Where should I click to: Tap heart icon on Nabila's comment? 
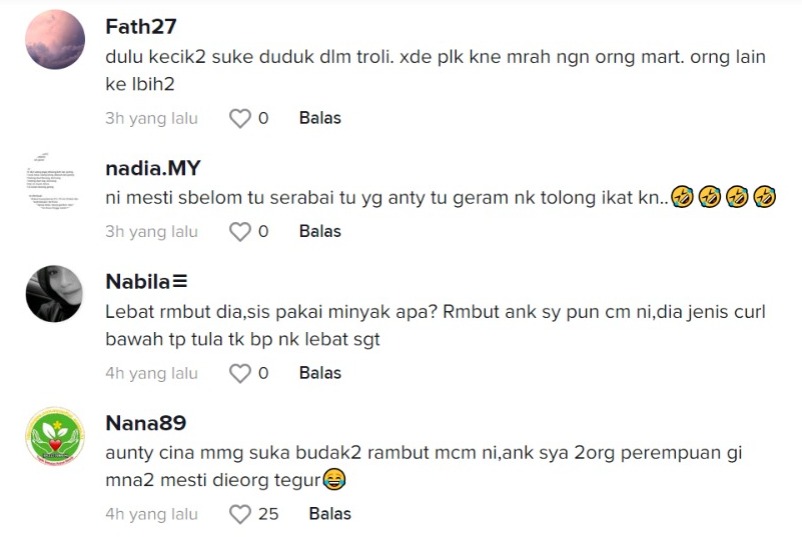tap(240, 374)
